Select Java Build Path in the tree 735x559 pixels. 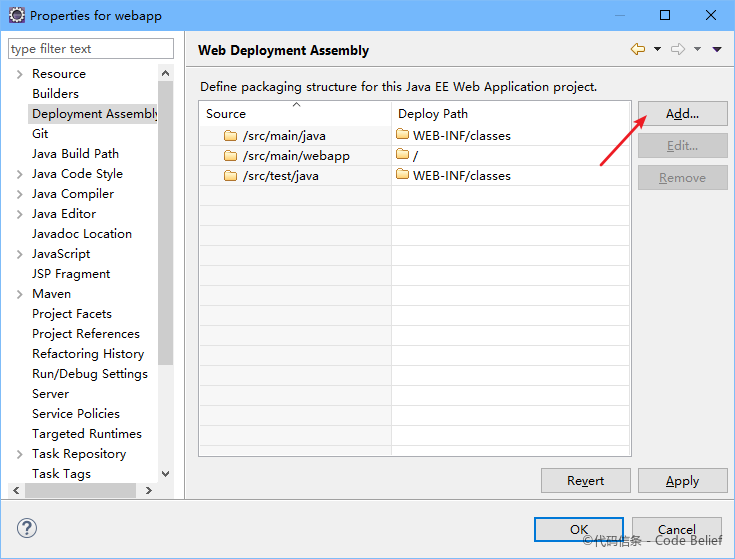[x=75, y=154]
